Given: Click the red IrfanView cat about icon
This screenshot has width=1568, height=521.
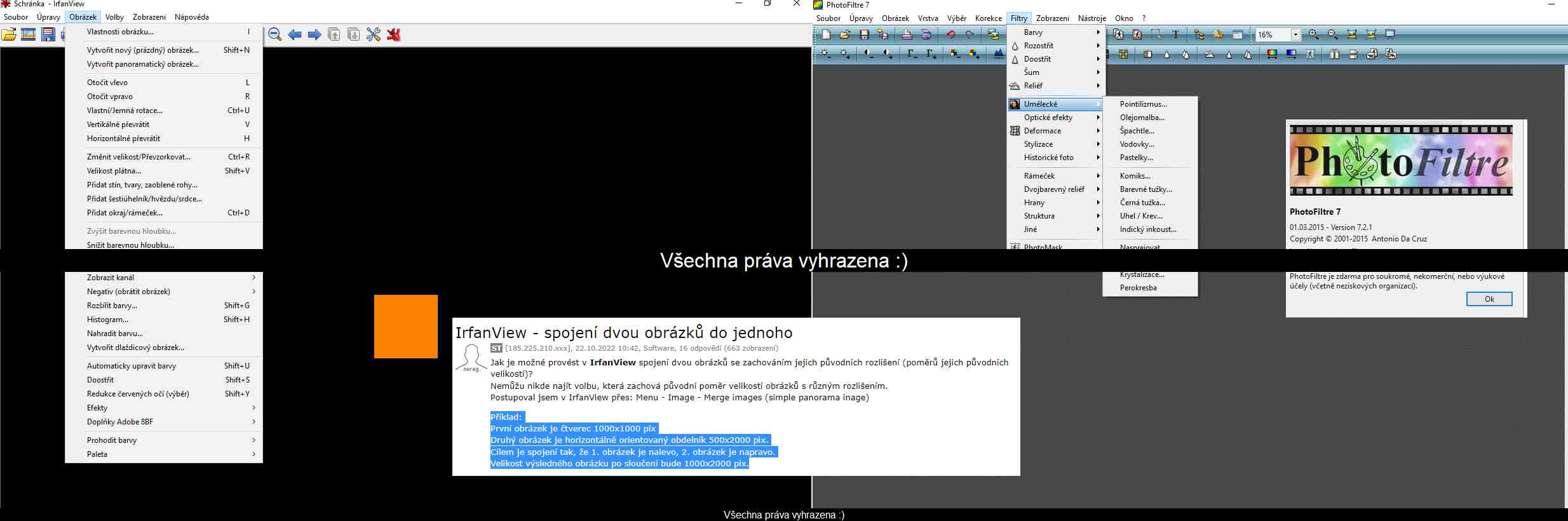Looking at the screenshot, I should point(394,34).
